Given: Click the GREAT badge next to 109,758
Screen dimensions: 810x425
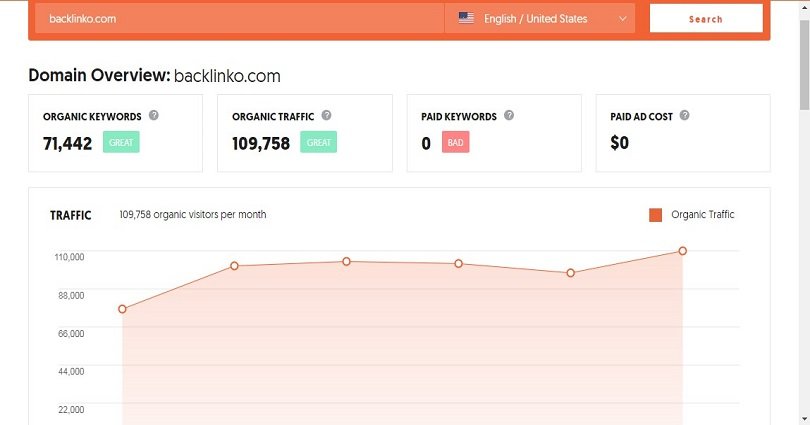Looking at the screenshot, I should point(319,142).
